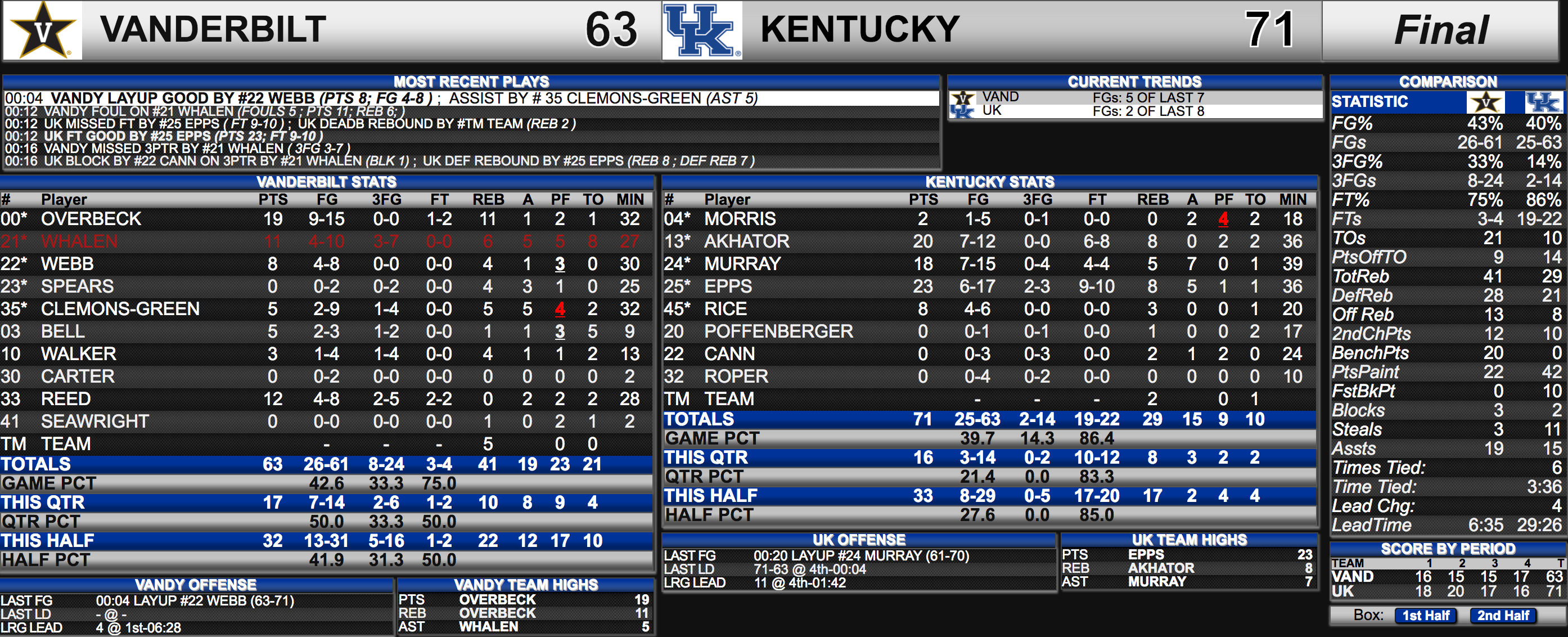Click the Kentucky UK logo in header
The height and width of the screenshot is (637, 1568).
pos(701,30)
